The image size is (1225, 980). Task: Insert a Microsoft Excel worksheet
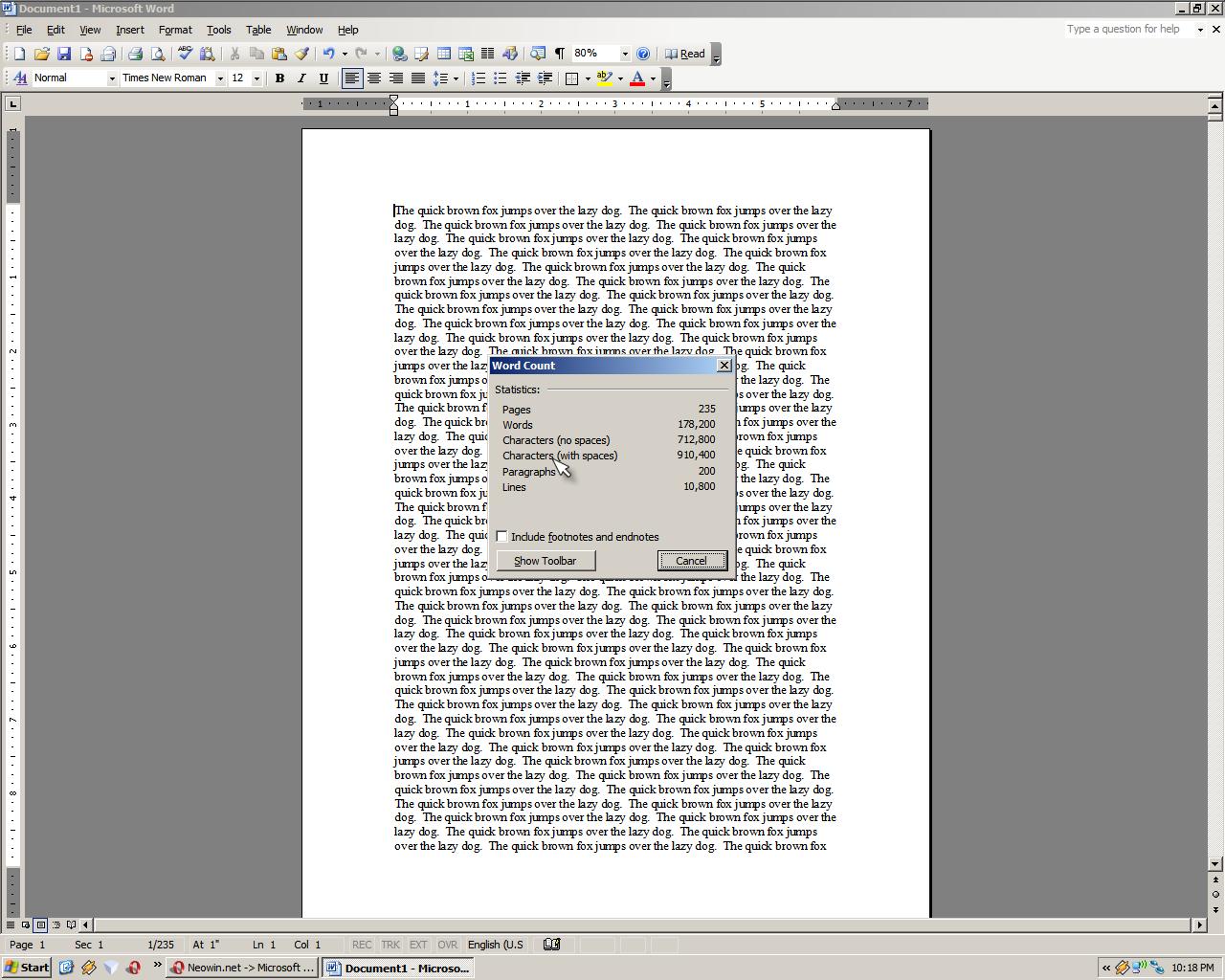pyautogui.click(x=464, y=55)
